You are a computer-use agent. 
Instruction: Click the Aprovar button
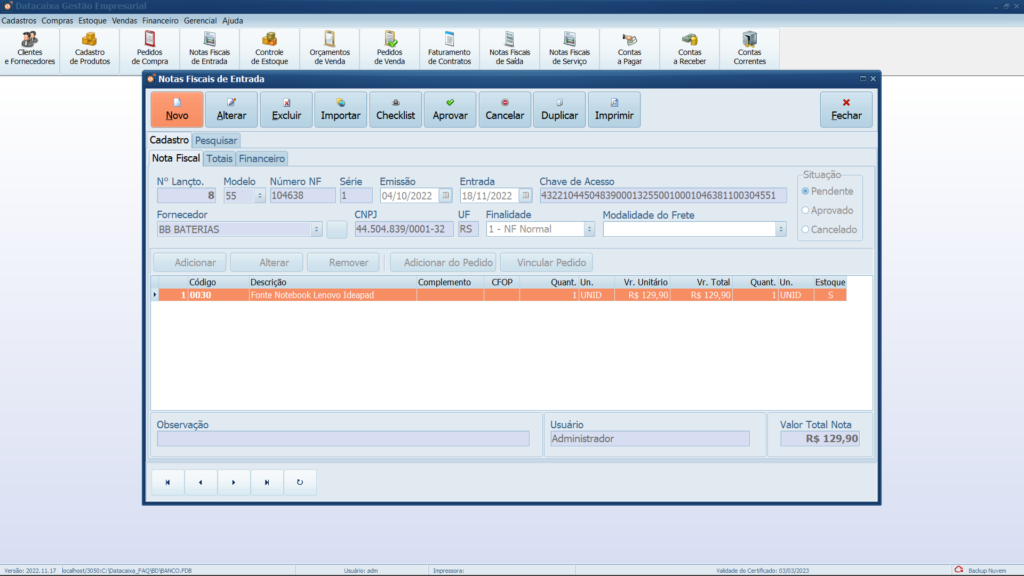(x=449, y=109)
